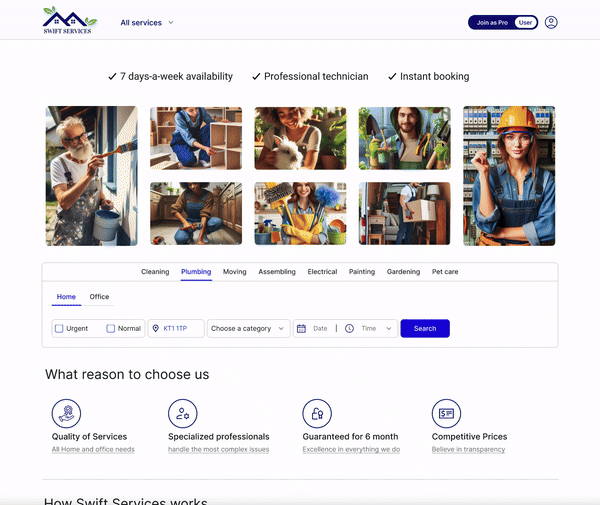Open the cleaner with yellow apron photo
The image size is (600, 505).
300,213
